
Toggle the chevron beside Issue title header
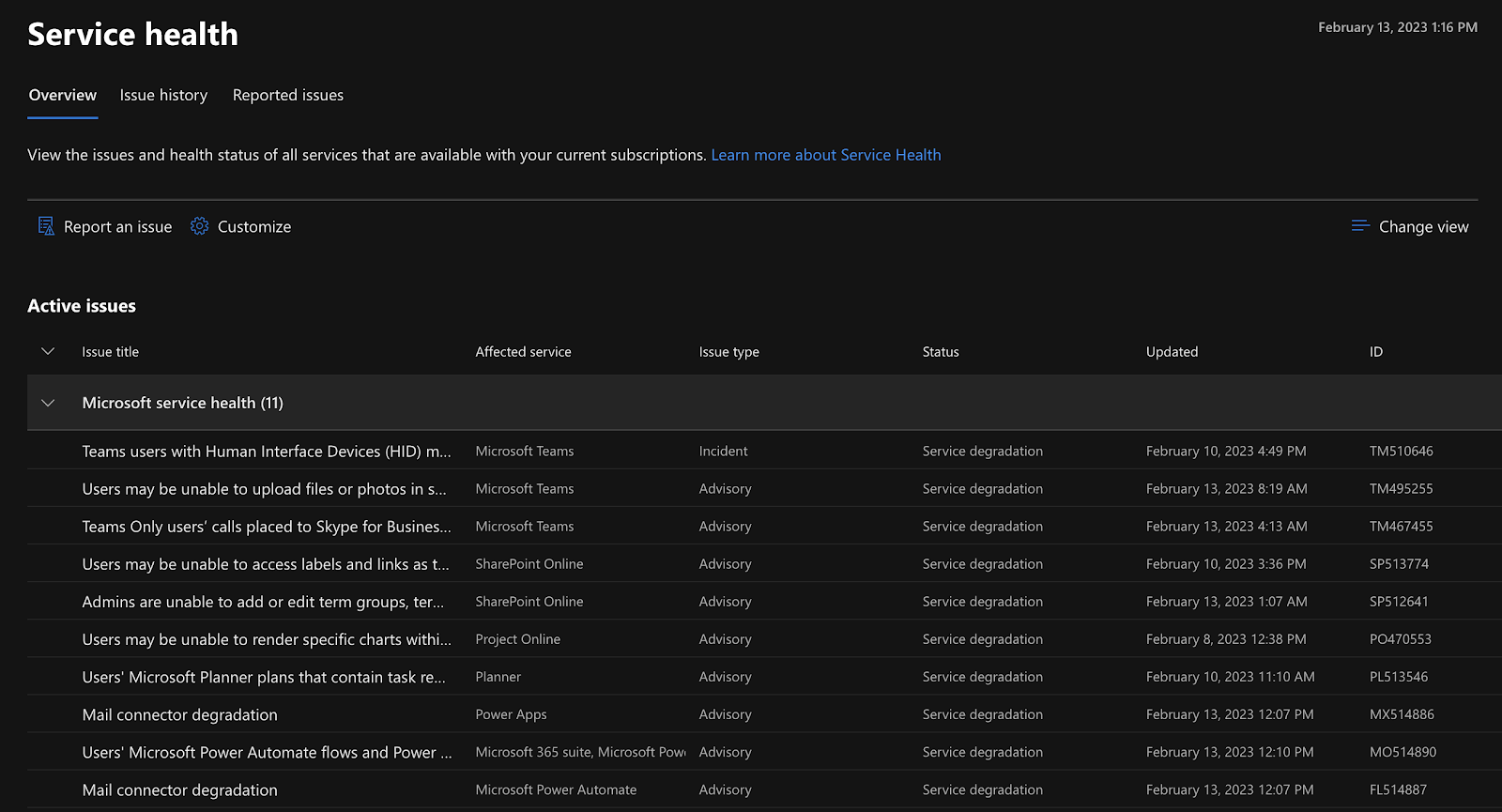[48, 351]
